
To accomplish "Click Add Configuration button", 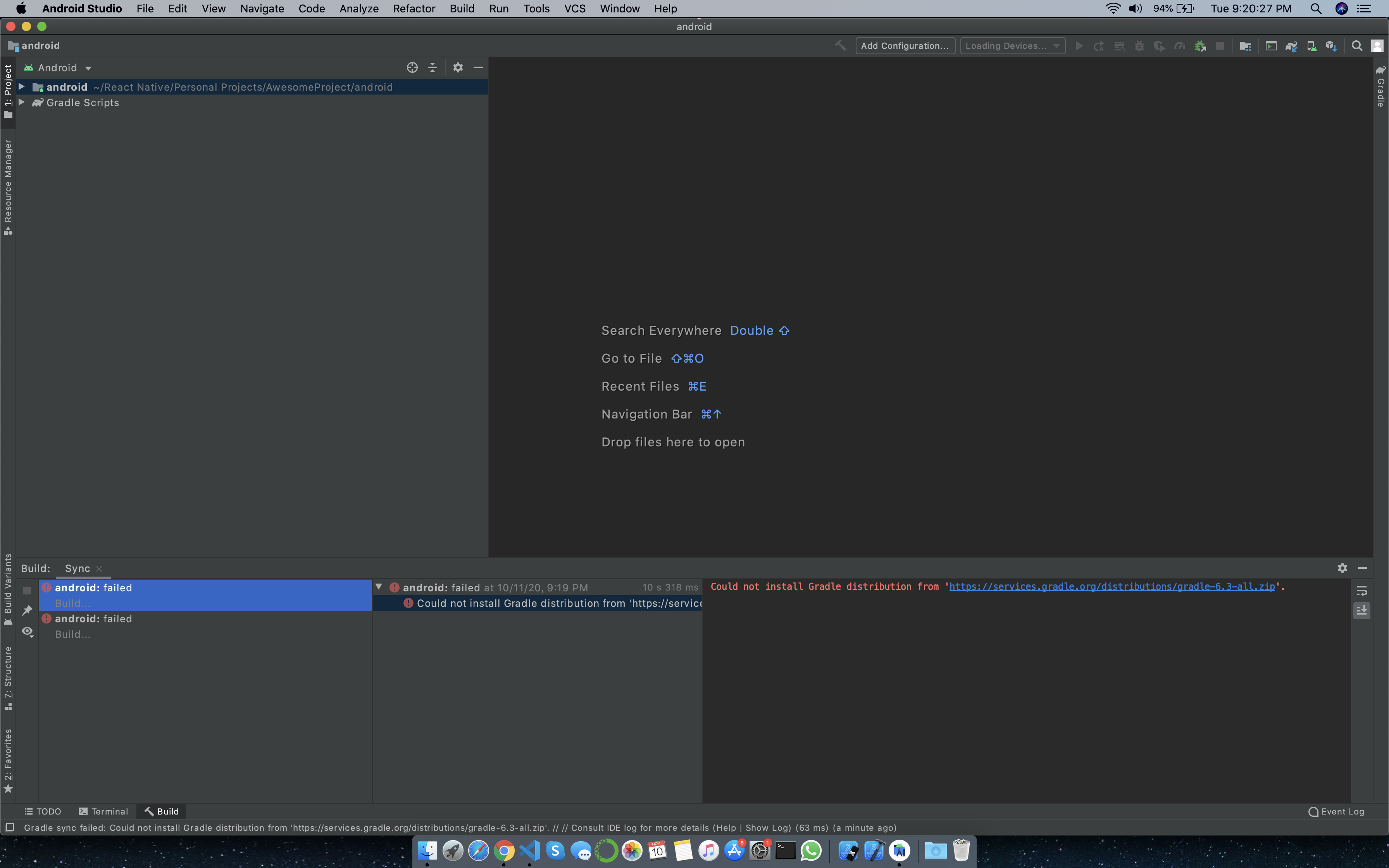I will [905, 46].
